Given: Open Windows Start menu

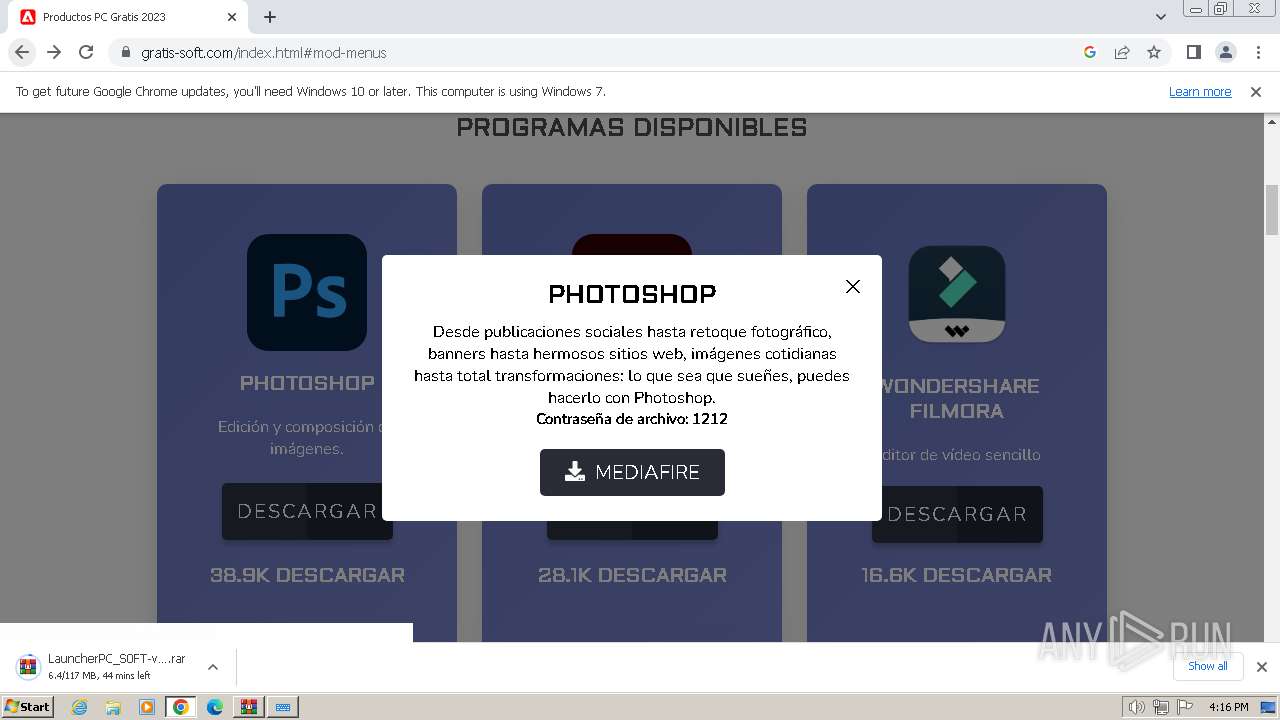Looking at the screenshot, I should [x=28, y=706].
